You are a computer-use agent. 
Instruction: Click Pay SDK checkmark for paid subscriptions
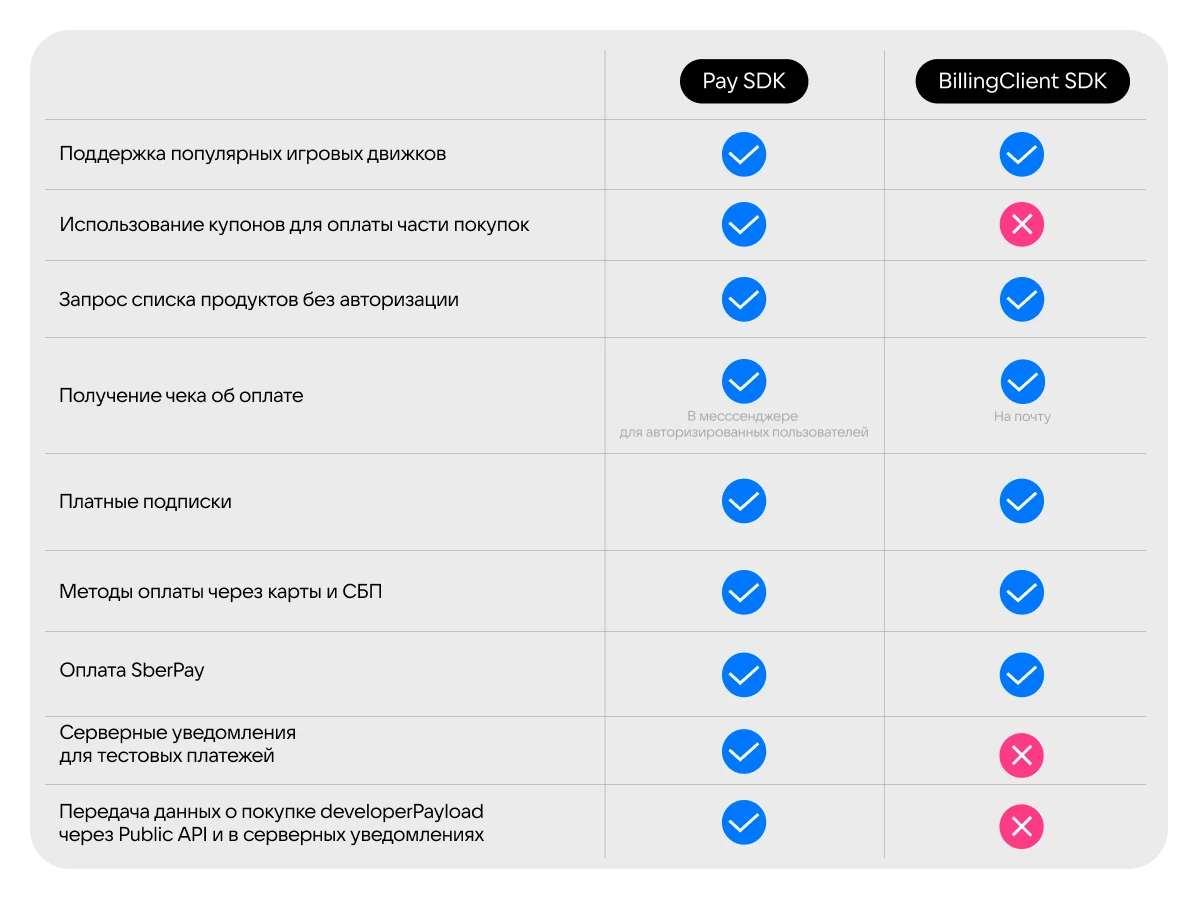744,501
